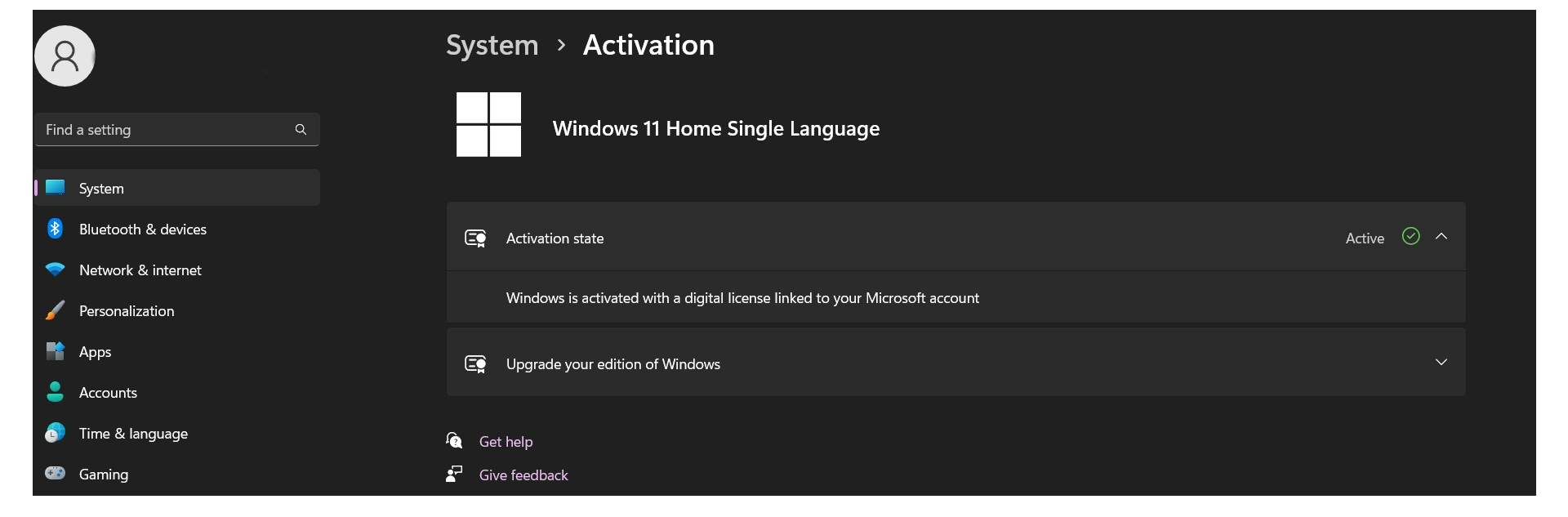The image size is (1568, 517).
Task: Collapse the Activation state section
Action: 1441,236
